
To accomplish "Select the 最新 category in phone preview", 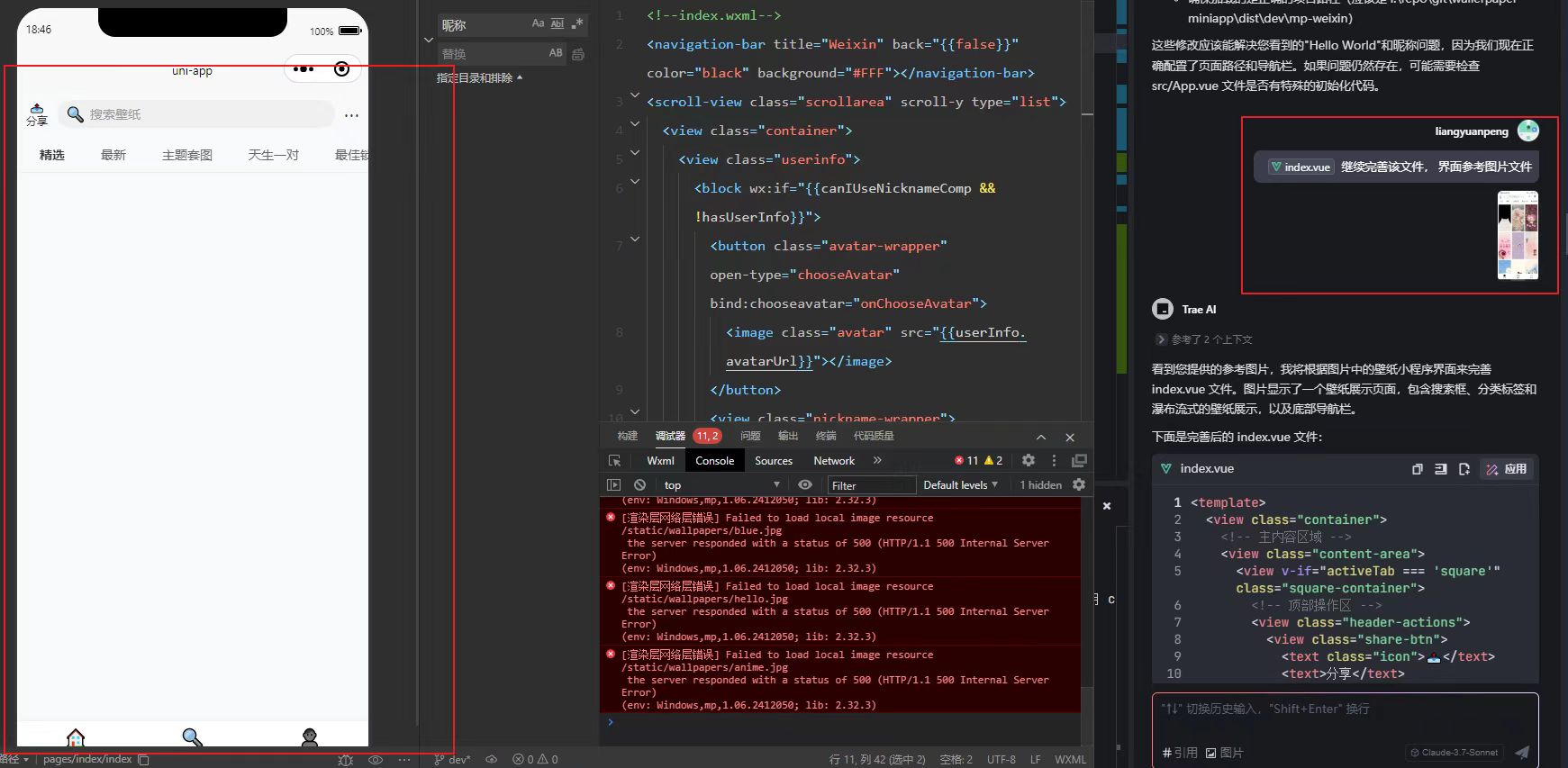I will pyautogui.click(x=113, y=155).
